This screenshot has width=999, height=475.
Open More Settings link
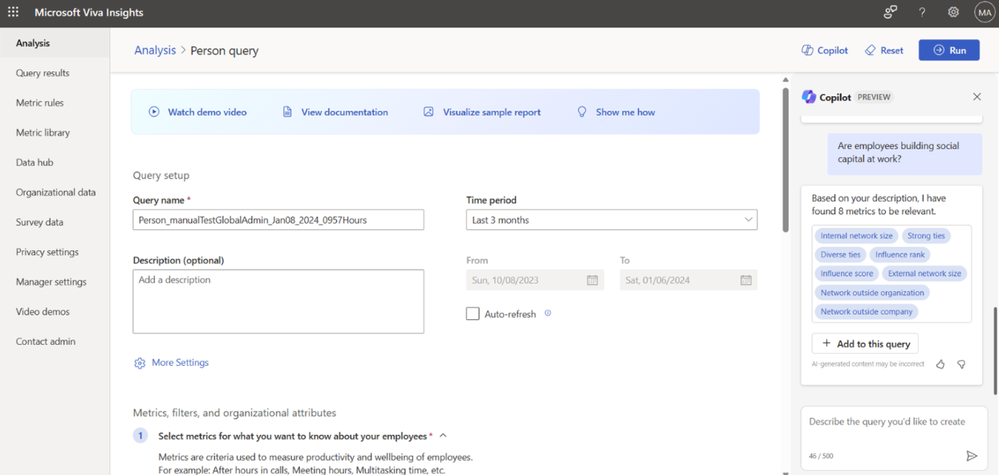coord(180,363)
